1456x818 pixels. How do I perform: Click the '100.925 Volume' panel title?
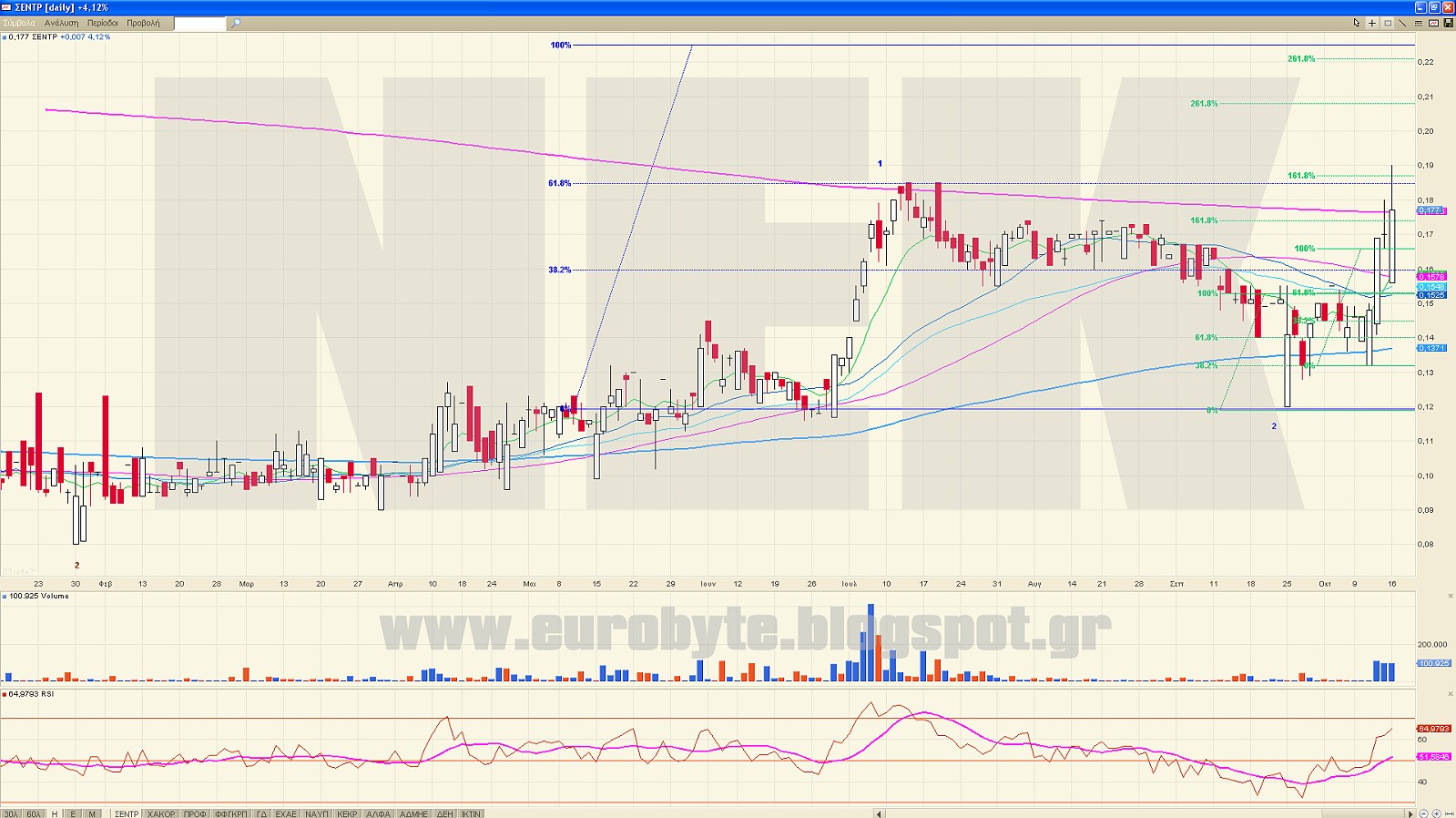[x=39, y=597]
